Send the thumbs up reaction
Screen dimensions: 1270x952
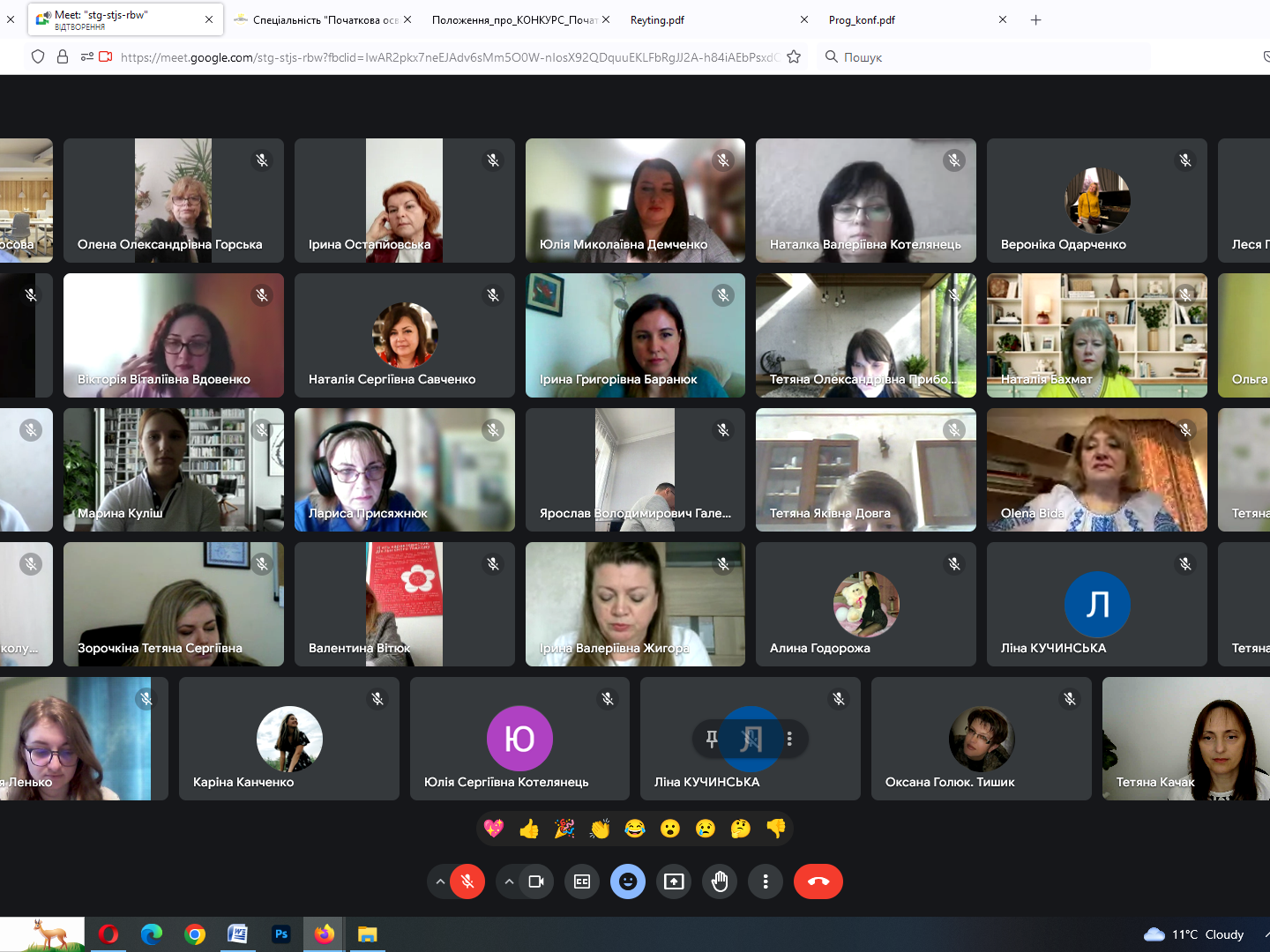tap(529, 829)
